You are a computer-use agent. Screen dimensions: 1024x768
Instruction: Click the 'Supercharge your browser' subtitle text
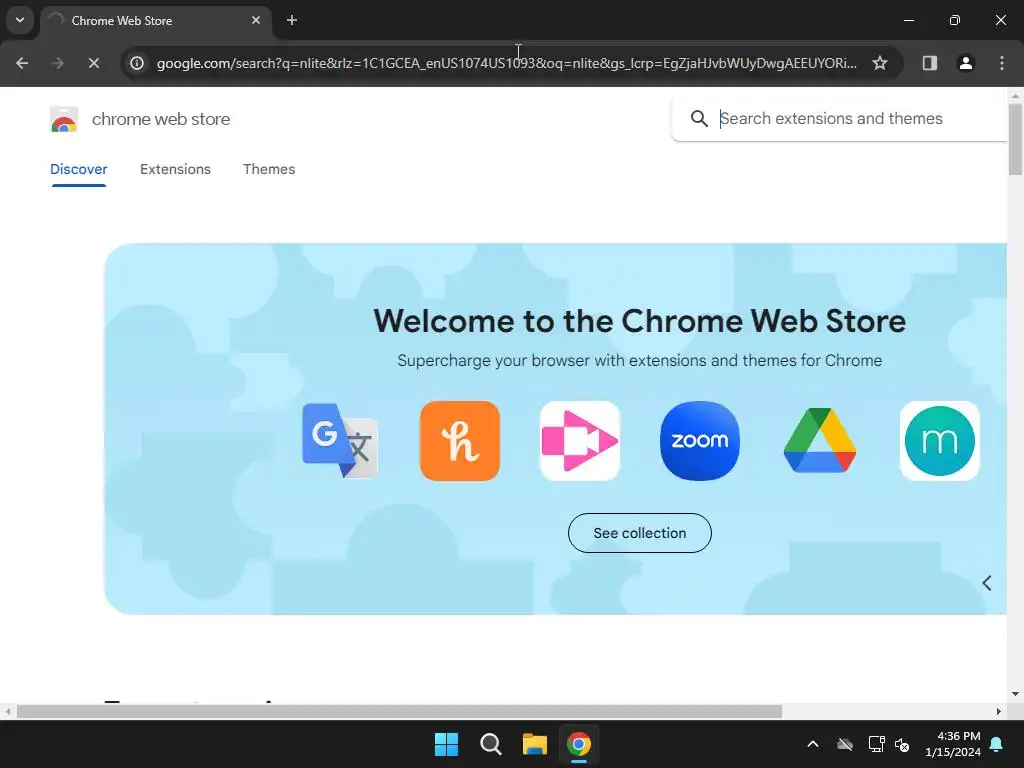[x=639, y=360]
